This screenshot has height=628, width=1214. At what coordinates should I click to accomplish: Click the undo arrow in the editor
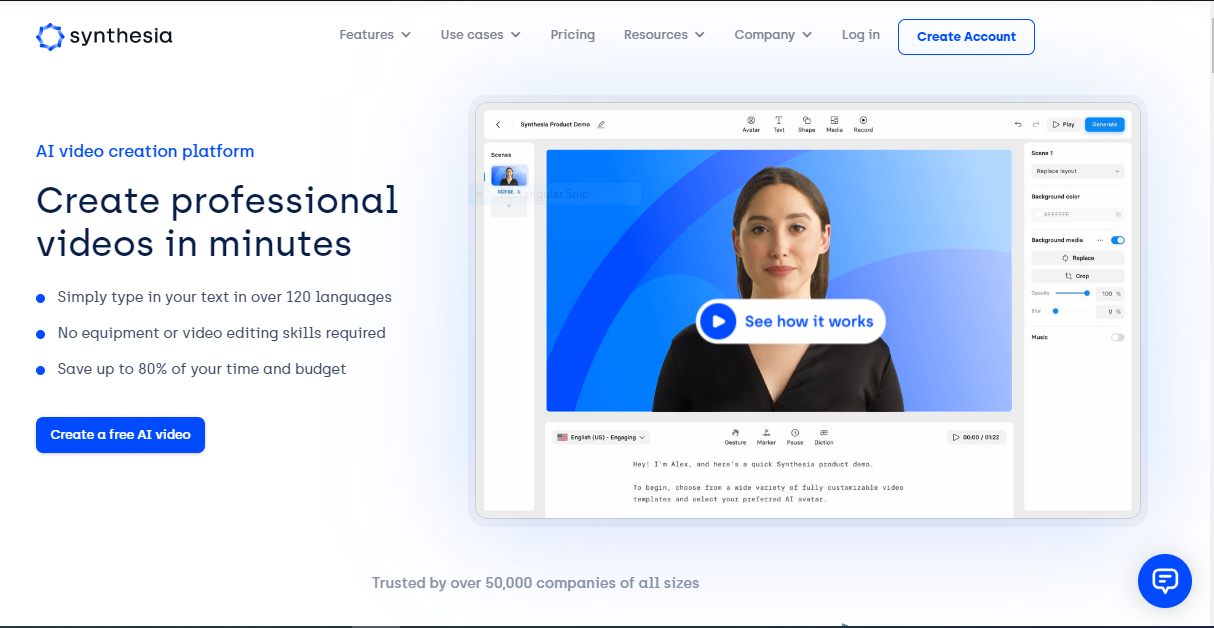1018,124
